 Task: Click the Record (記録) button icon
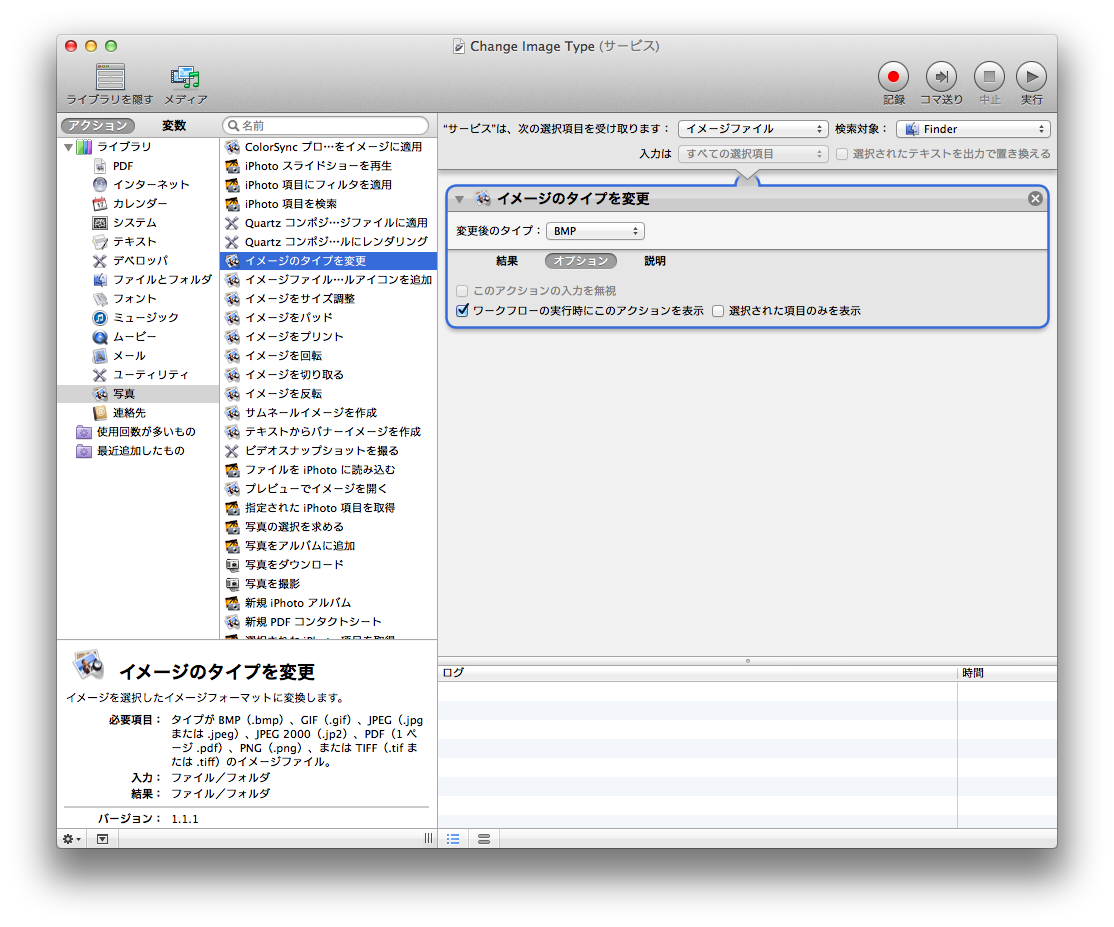point(893,76)
